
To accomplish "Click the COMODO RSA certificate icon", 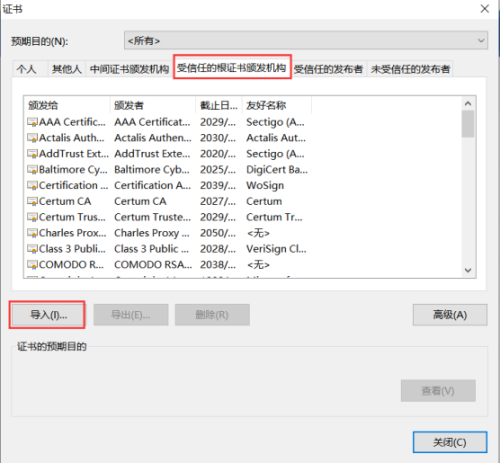I will (33, 265).
